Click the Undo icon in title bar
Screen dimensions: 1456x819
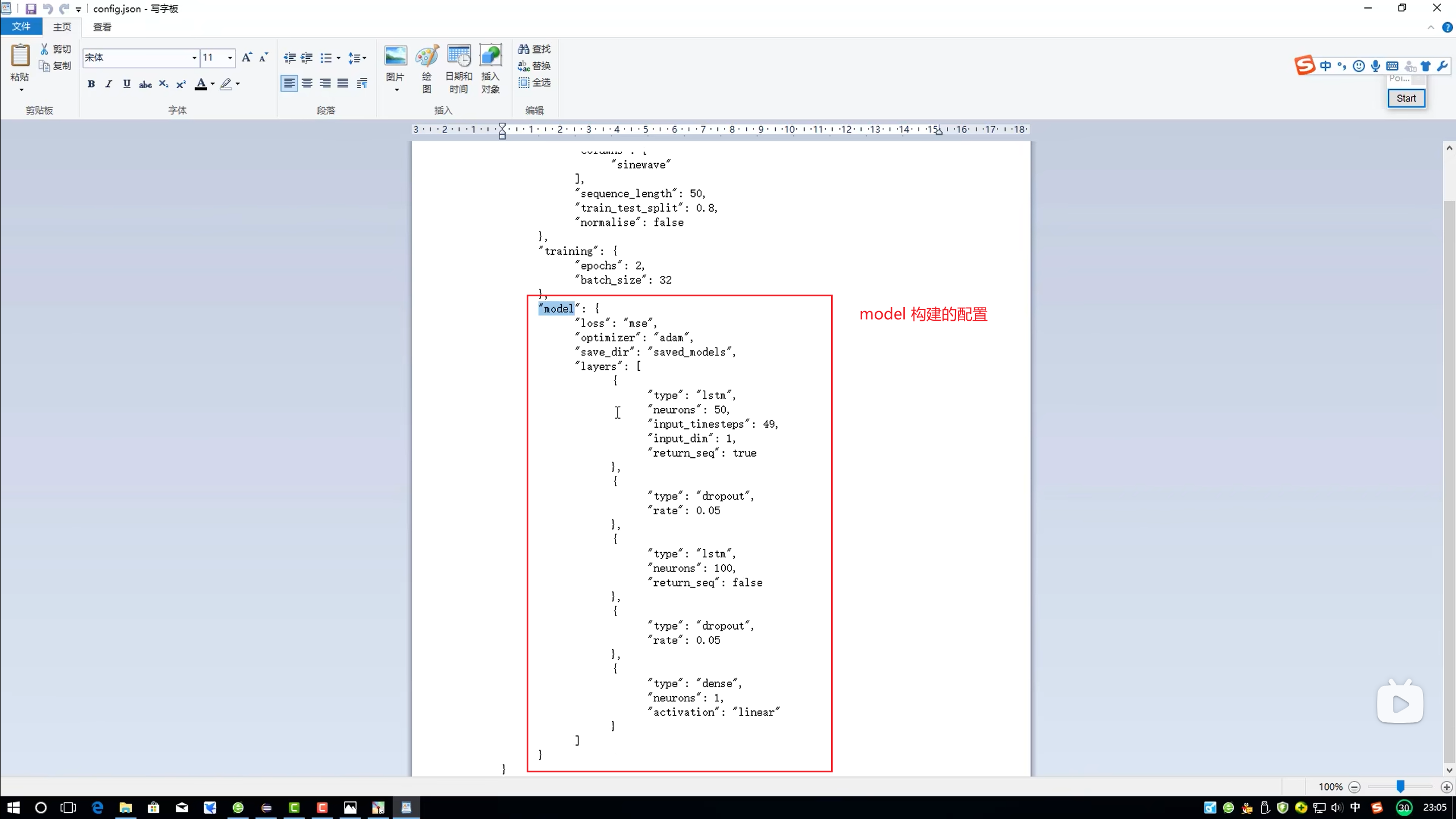pyautogui.click(x=48, y=9)
